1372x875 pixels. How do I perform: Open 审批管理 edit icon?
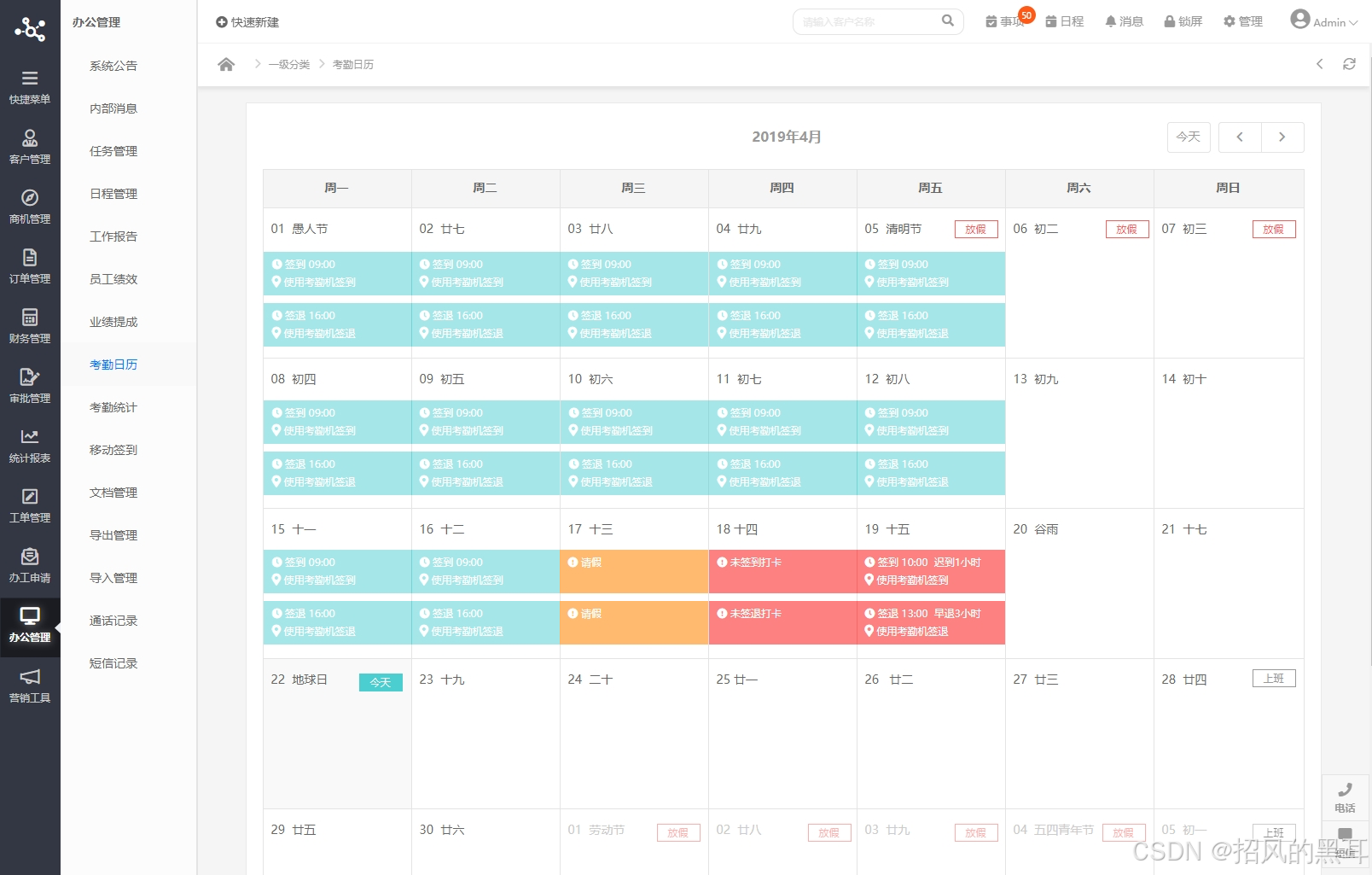[30, 376]
